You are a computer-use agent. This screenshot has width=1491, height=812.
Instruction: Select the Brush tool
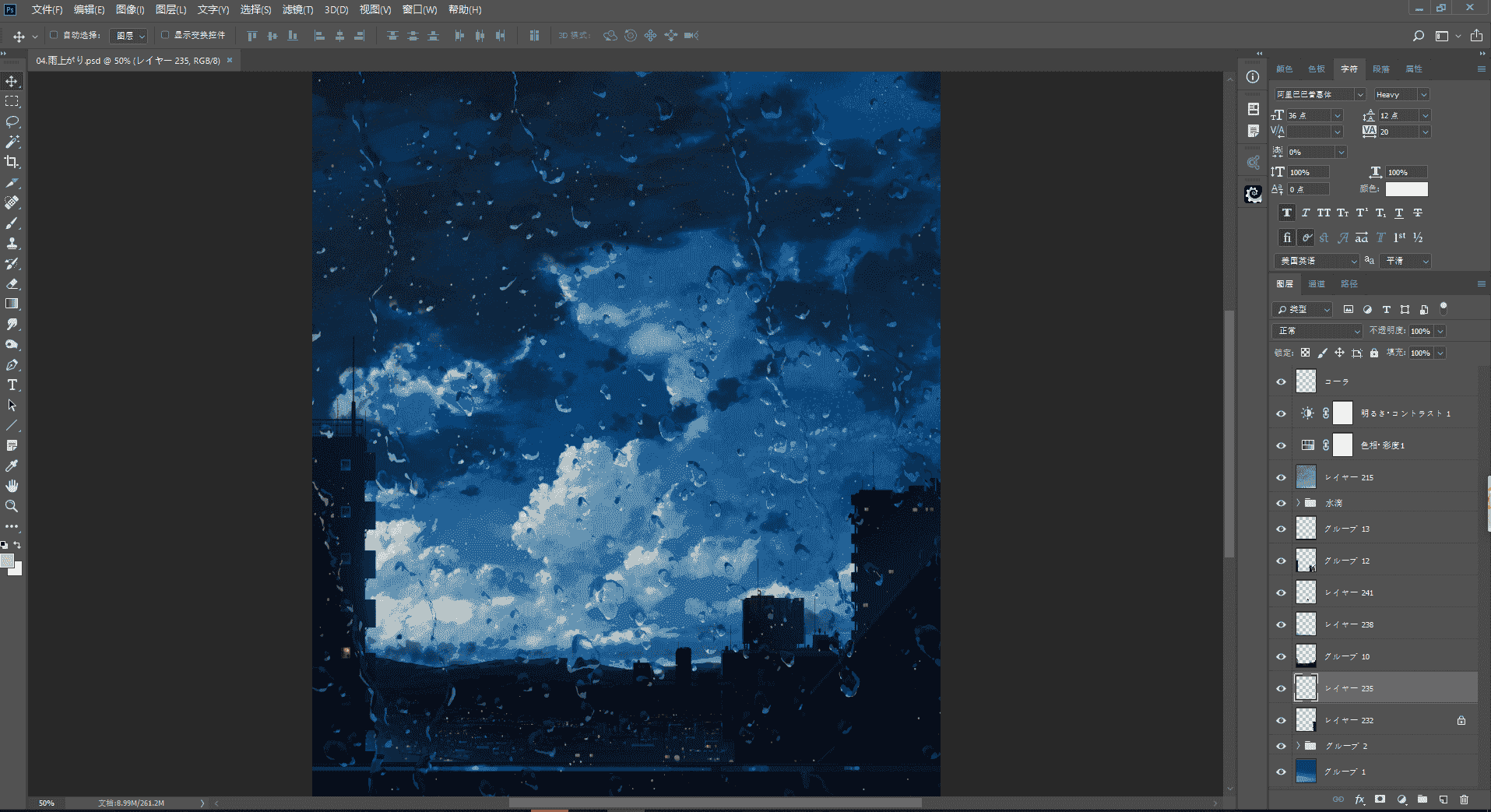click(x=12, y=223)
